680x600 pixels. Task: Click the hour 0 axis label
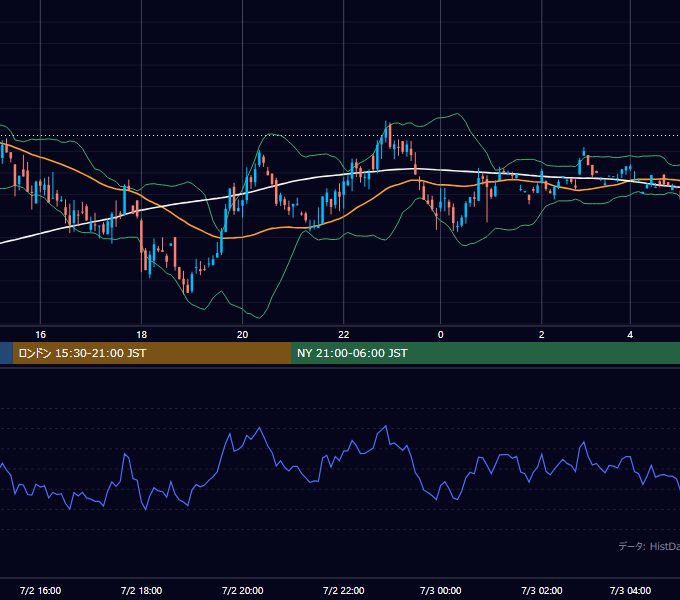pyautogui.click(x=441, y=335)
